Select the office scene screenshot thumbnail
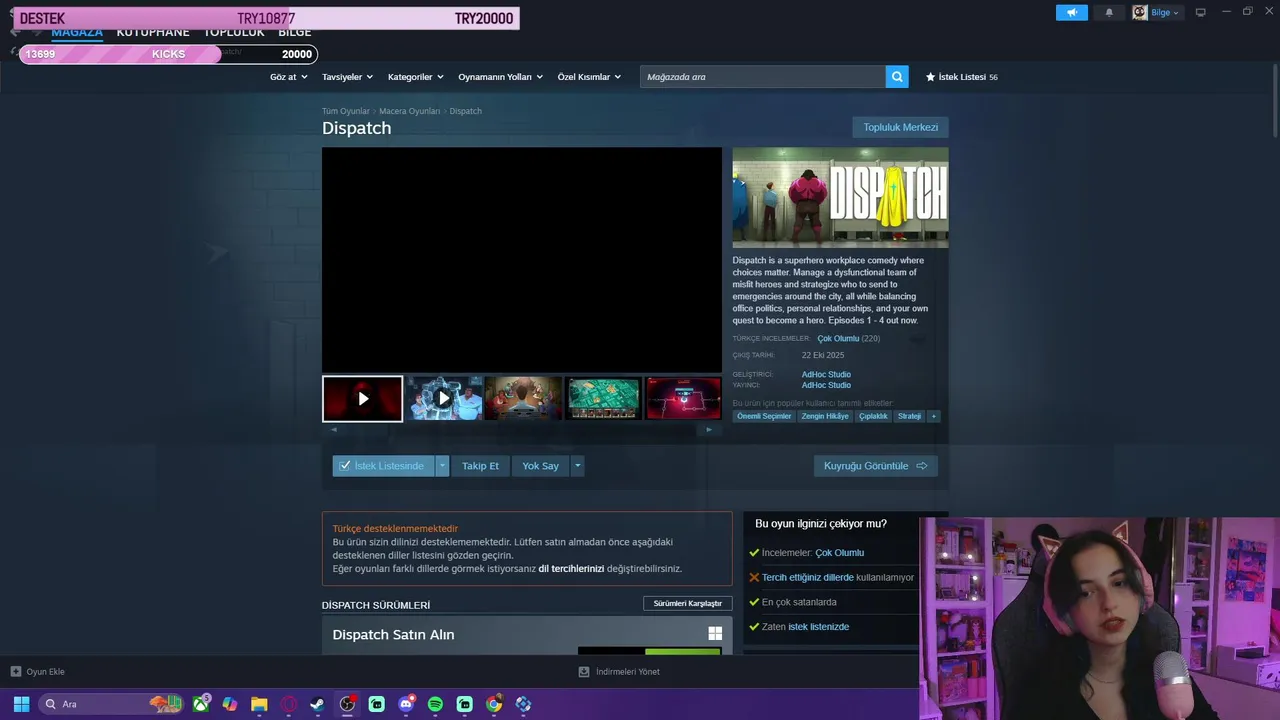The width and height of the screenshot is (1280, 720). pyautogui.click(x=524, y=399)
